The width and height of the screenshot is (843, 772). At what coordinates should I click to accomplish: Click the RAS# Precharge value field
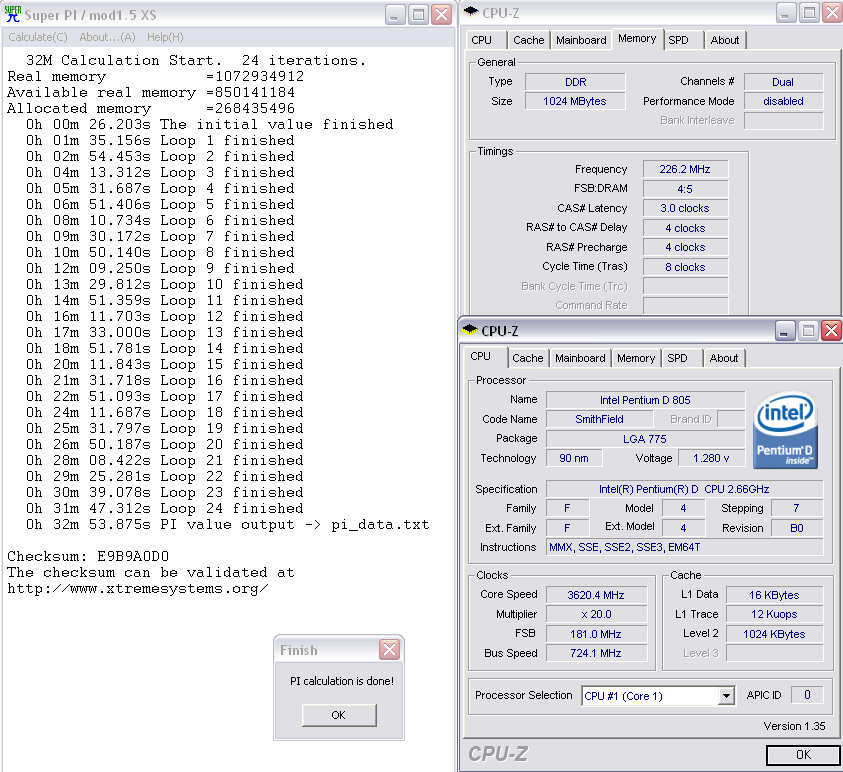coord(685,247)
